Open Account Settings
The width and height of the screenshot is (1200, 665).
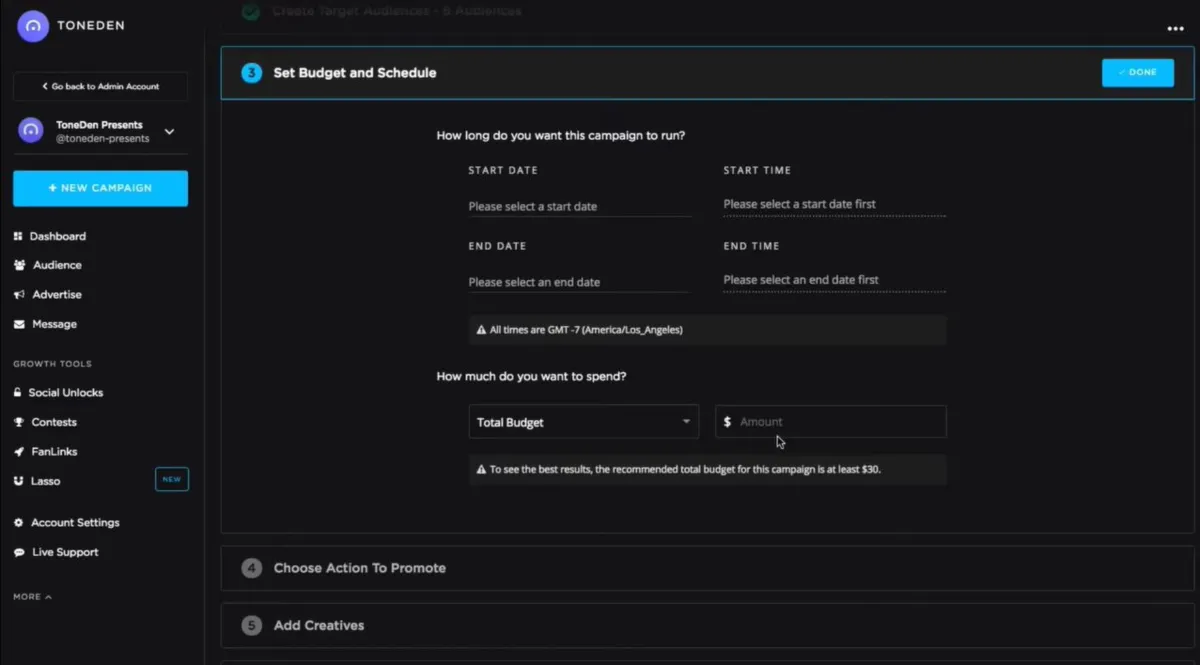pos(72,522)
